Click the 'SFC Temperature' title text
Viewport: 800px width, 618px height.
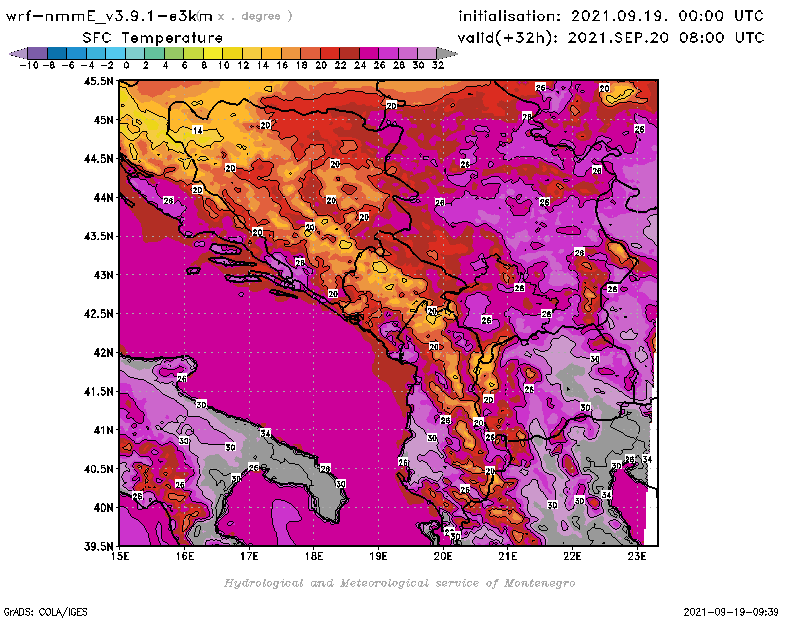153,38
